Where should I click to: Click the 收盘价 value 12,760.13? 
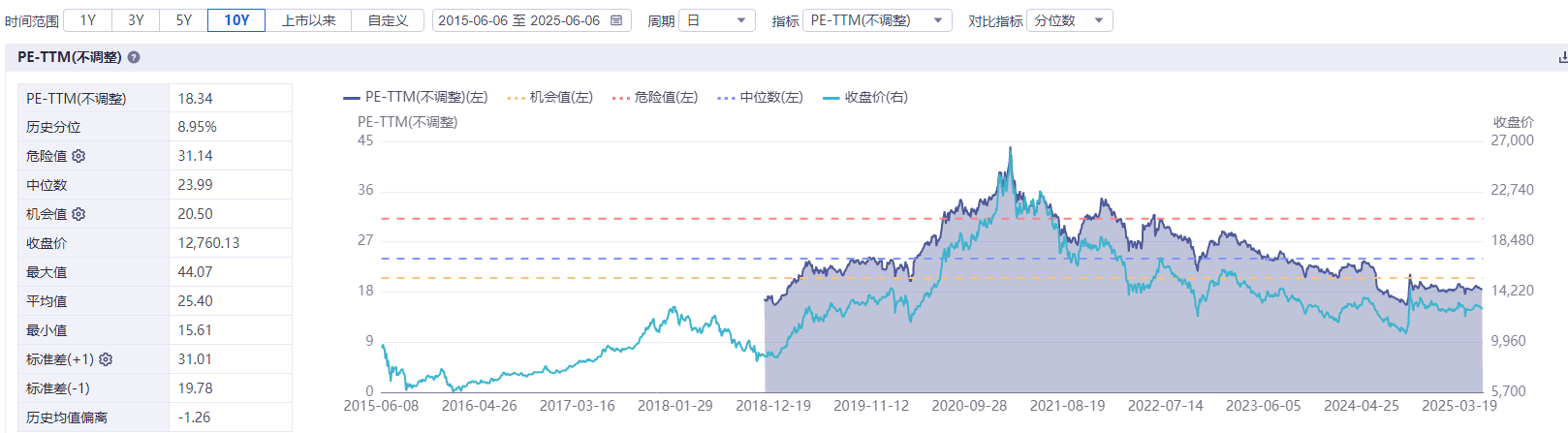pos(209,243)
